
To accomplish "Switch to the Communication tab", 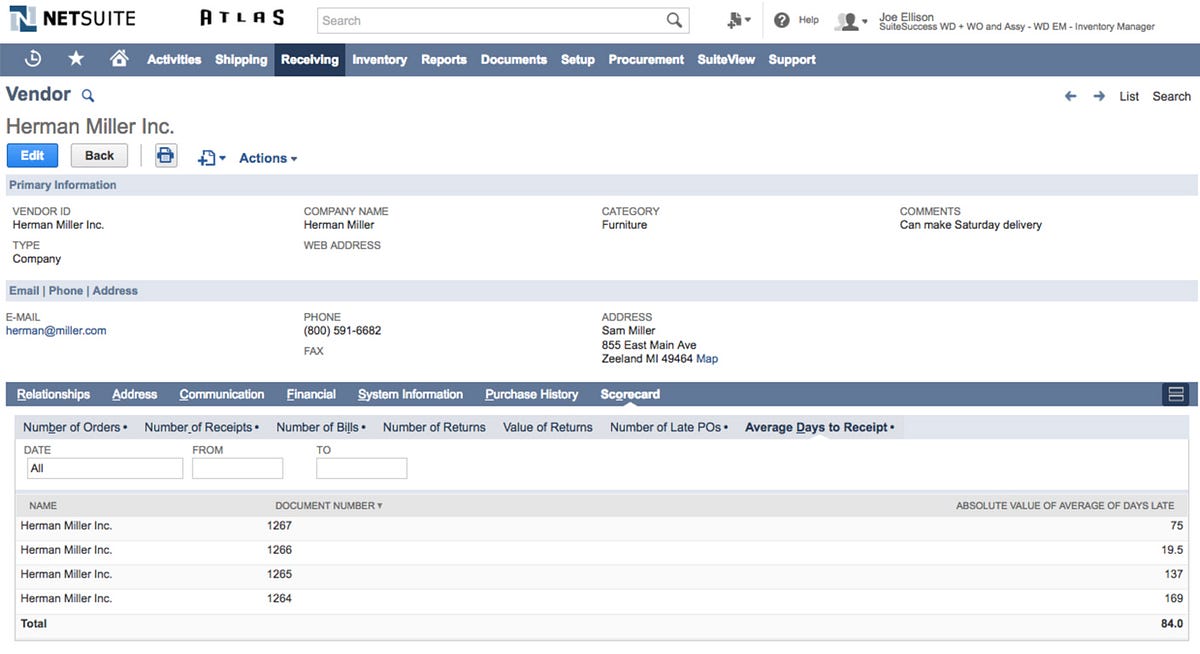I will coord(222,394).
